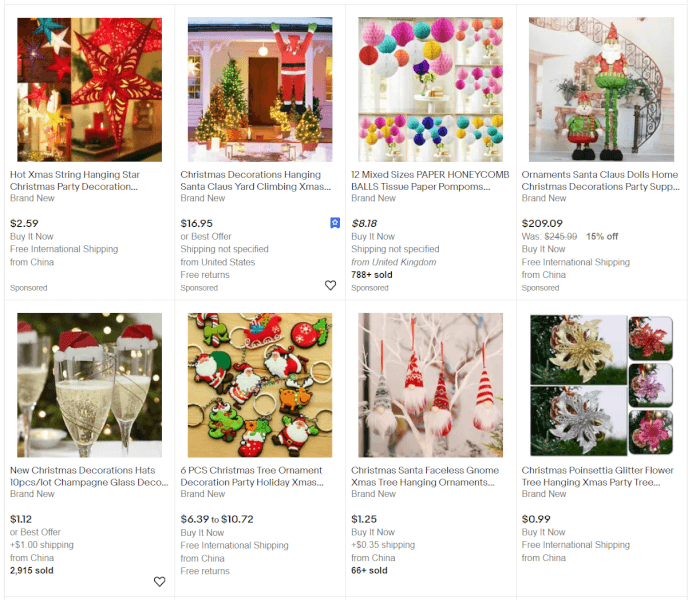Open Hot Xmas String Hanging Star thumbnail
Screen dimensions: 692x600
click(90, 90)
